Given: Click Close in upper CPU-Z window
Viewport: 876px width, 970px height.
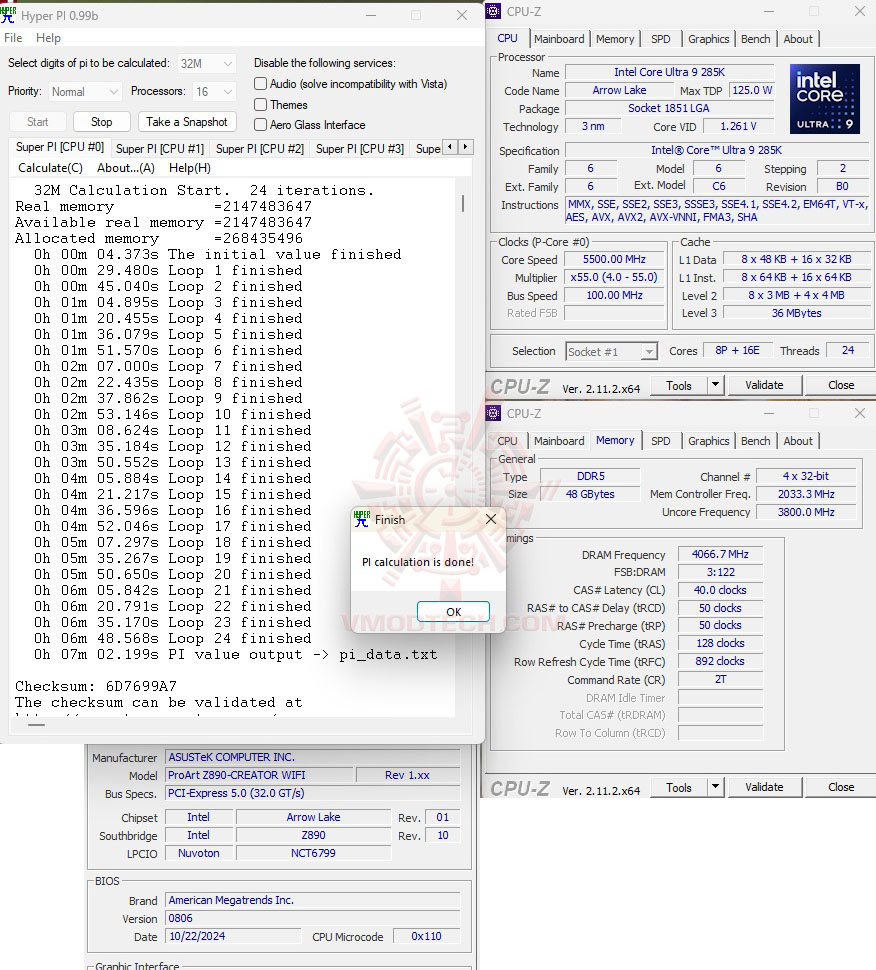Looking at the screenshot, I should (841, 385).
